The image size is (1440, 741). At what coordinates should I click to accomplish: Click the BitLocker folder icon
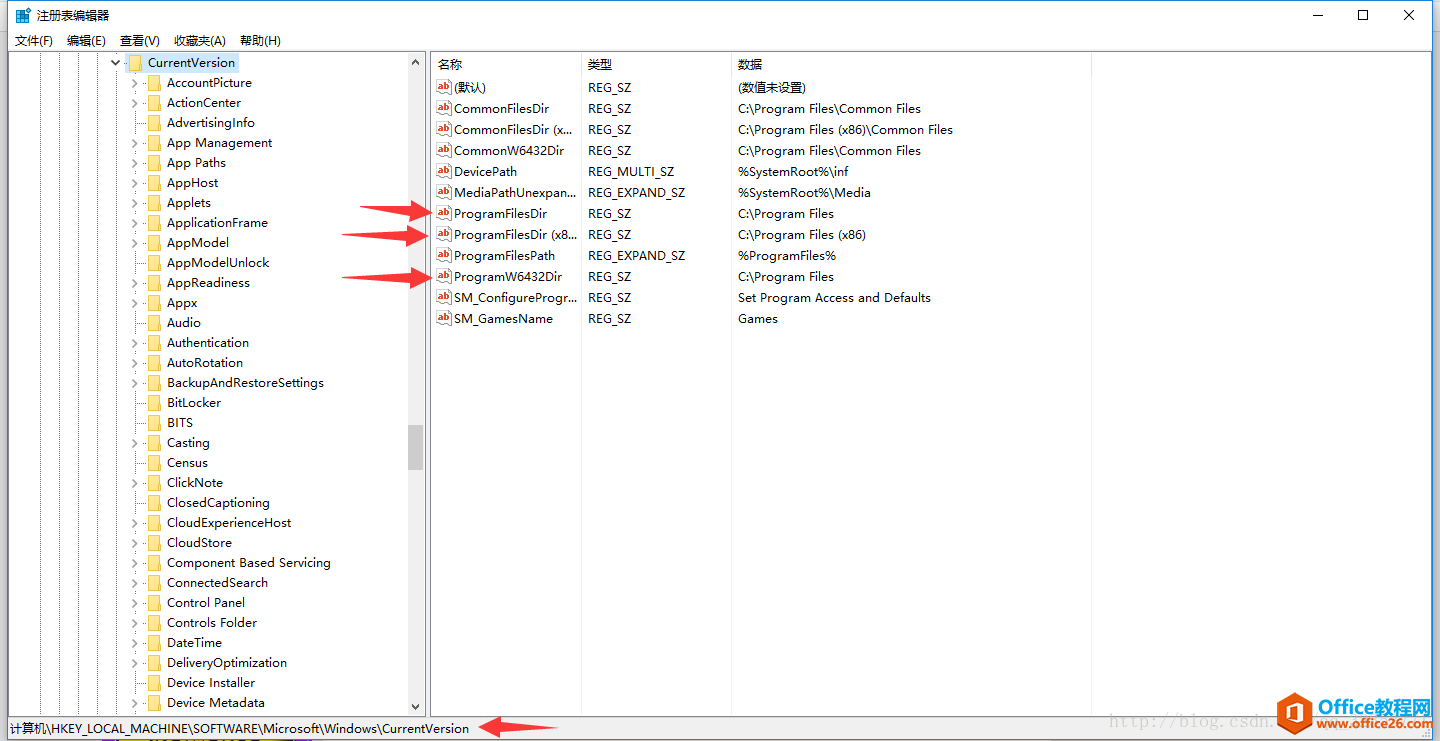coord(154,403)
